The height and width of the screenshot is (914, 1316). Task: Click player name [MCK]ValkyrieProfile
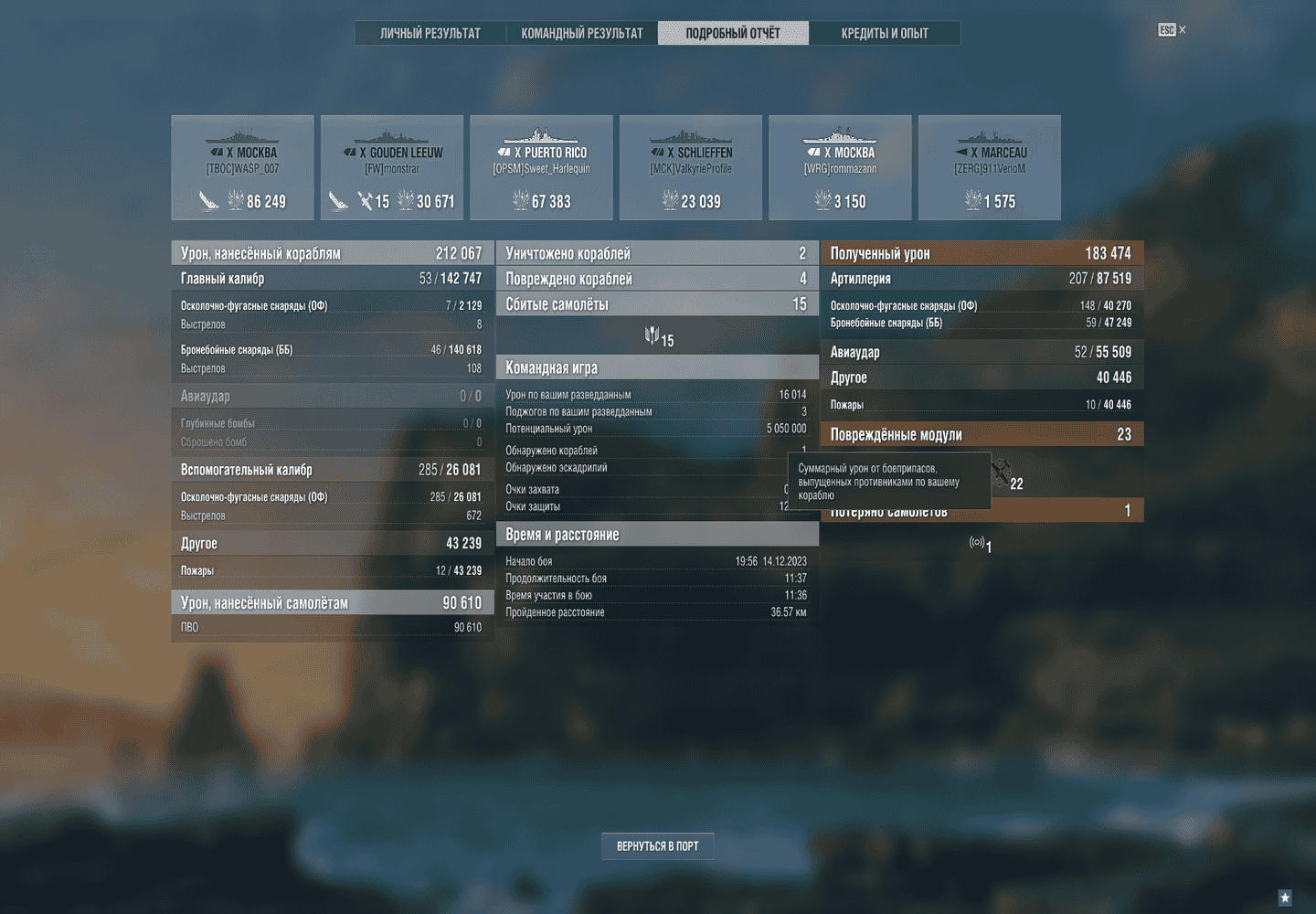point(691,169)
